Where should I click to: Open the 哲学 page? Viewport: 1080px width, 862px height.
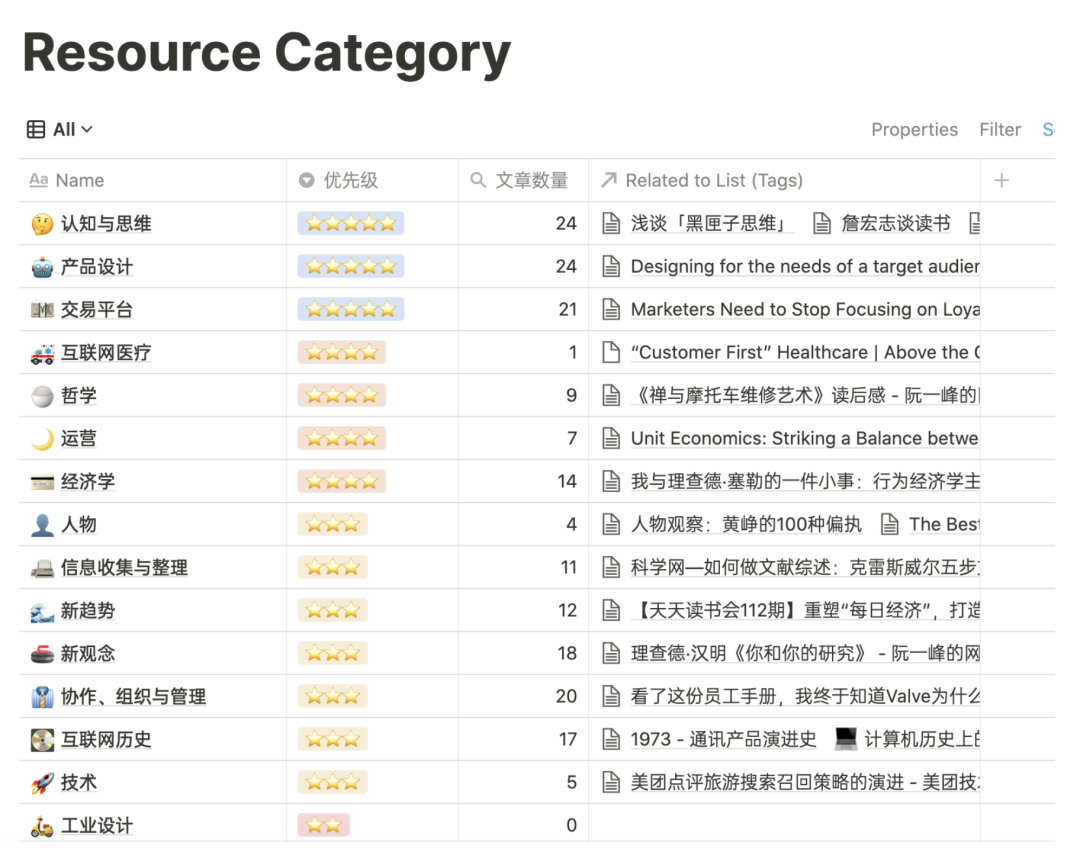(x=79, y=396)
